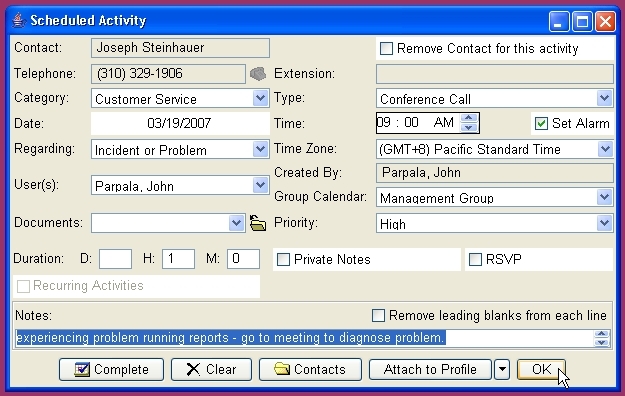This screenshot has height=396, width=625.
Task: Click the Java app icon in title bar
Action: [x=18, y=20]
